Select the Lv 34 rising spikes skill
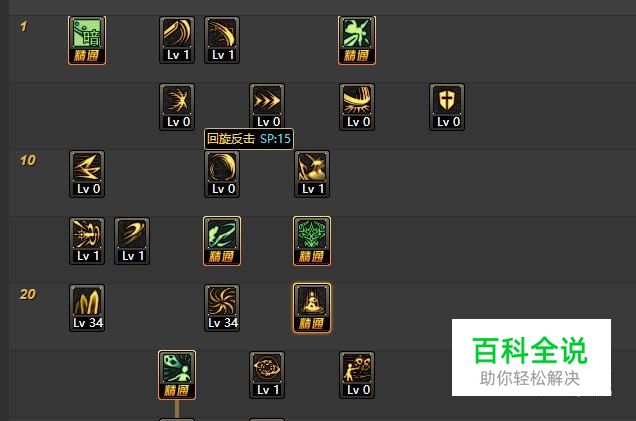Image resolution: width=636 pixels, height=421 pixels. [87, 308]
